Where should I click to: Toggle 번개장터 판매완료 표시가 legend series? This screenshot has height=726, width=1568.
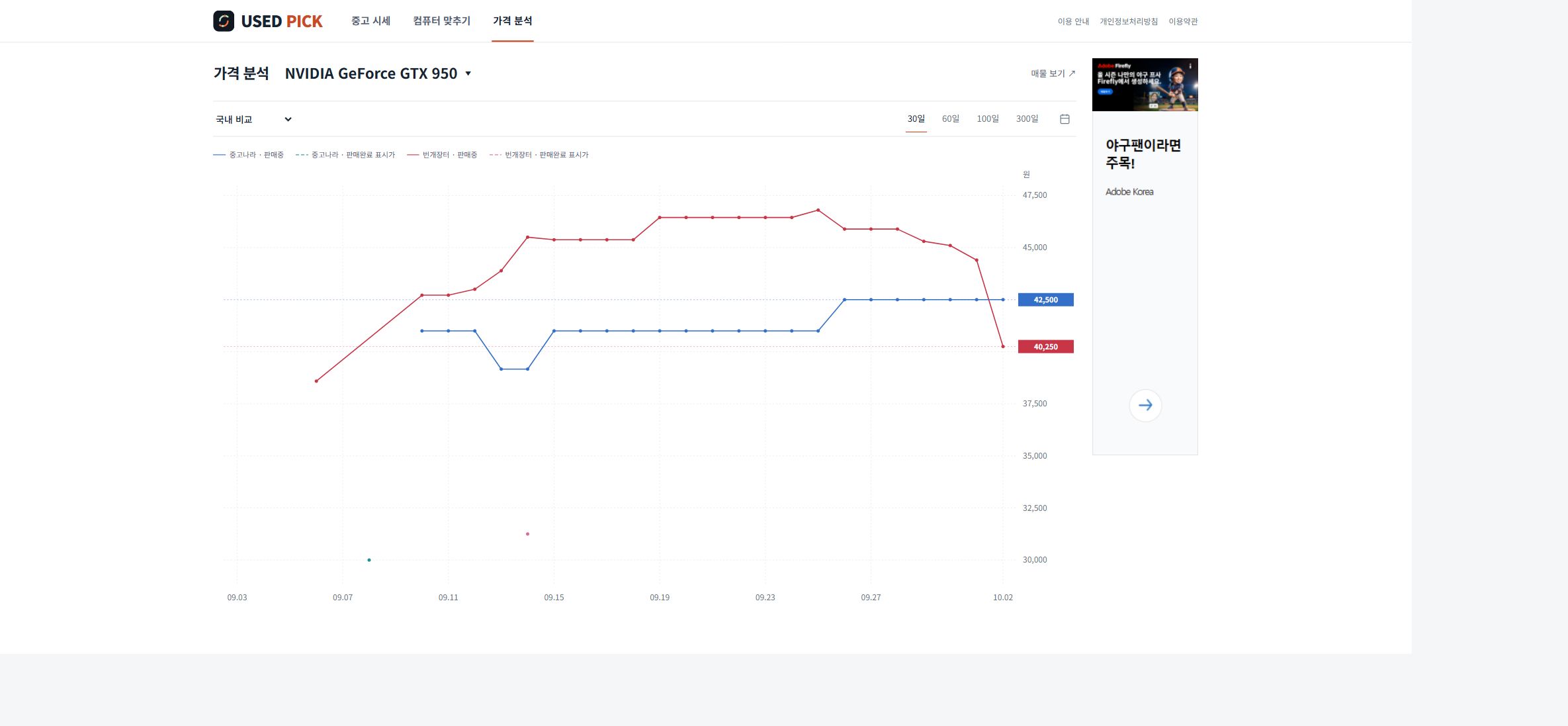(x=539, y=155)
